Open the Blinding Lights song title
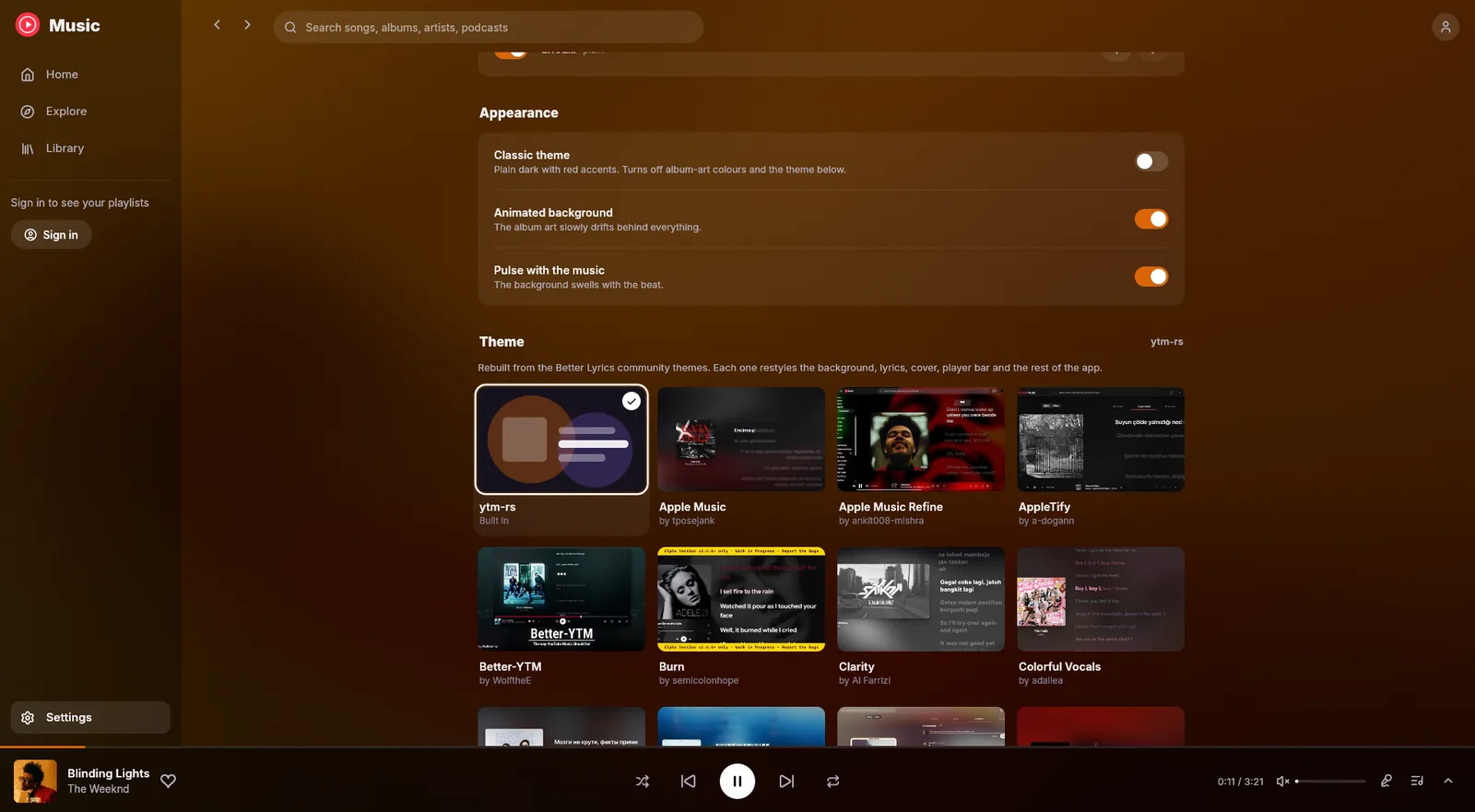This screenshot has height=812, width=1475. pyautogui.click(x=109, y=773)
